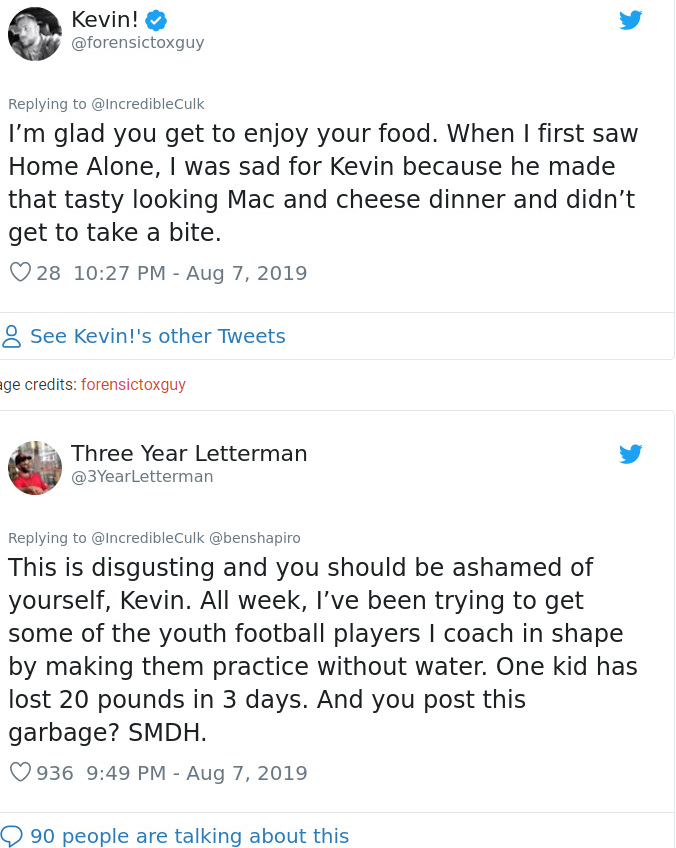The image size is (676, 848).
Task: Open forensictoxguy image credits link
Action: pos(133,384)
